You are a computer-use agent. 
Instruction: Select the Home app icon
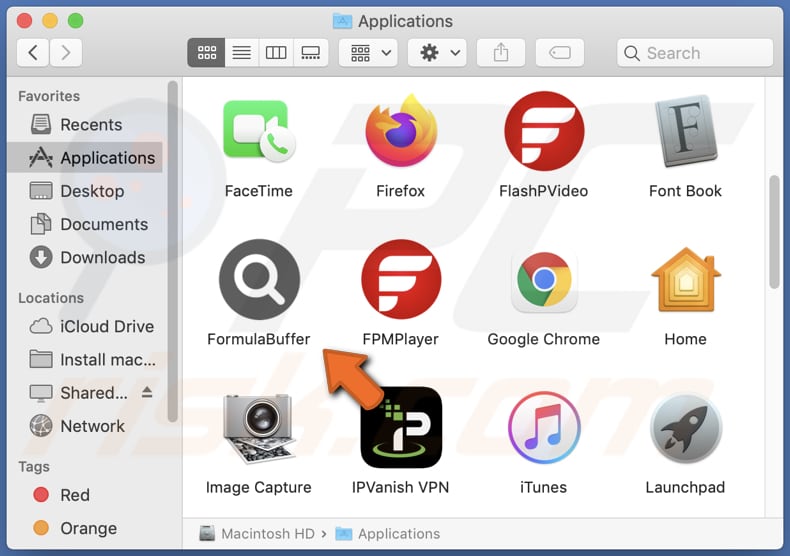[686, 280]
